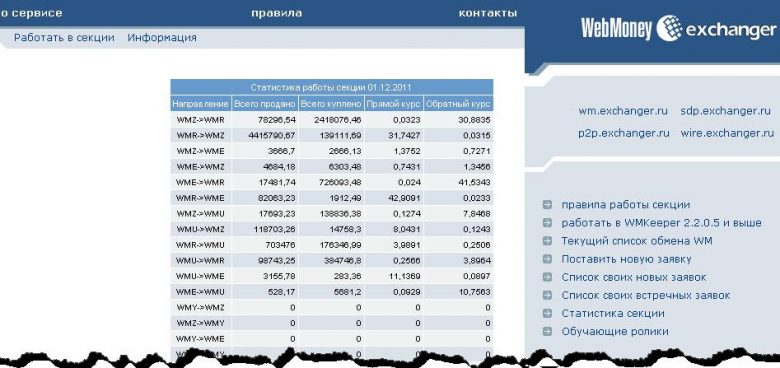Follow the sdp.exchanger.ru link
The width and height of the screenshot is (780, 368).
725,111
